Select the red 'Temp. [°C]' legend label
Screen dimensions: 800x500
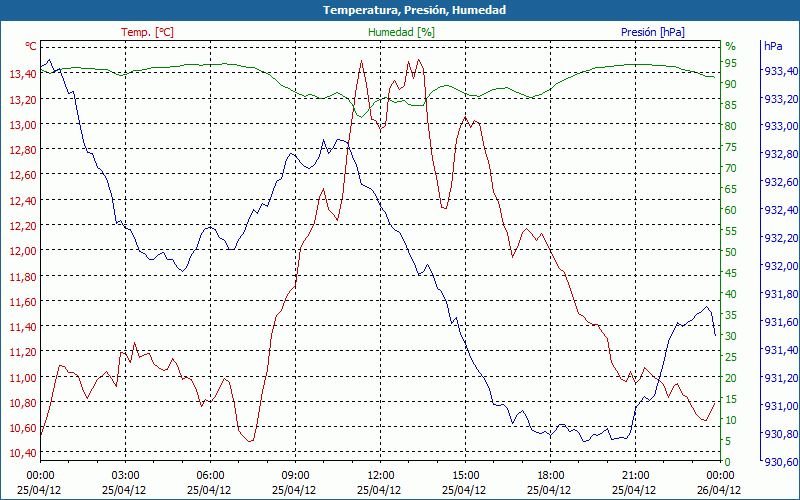(147, 32)
